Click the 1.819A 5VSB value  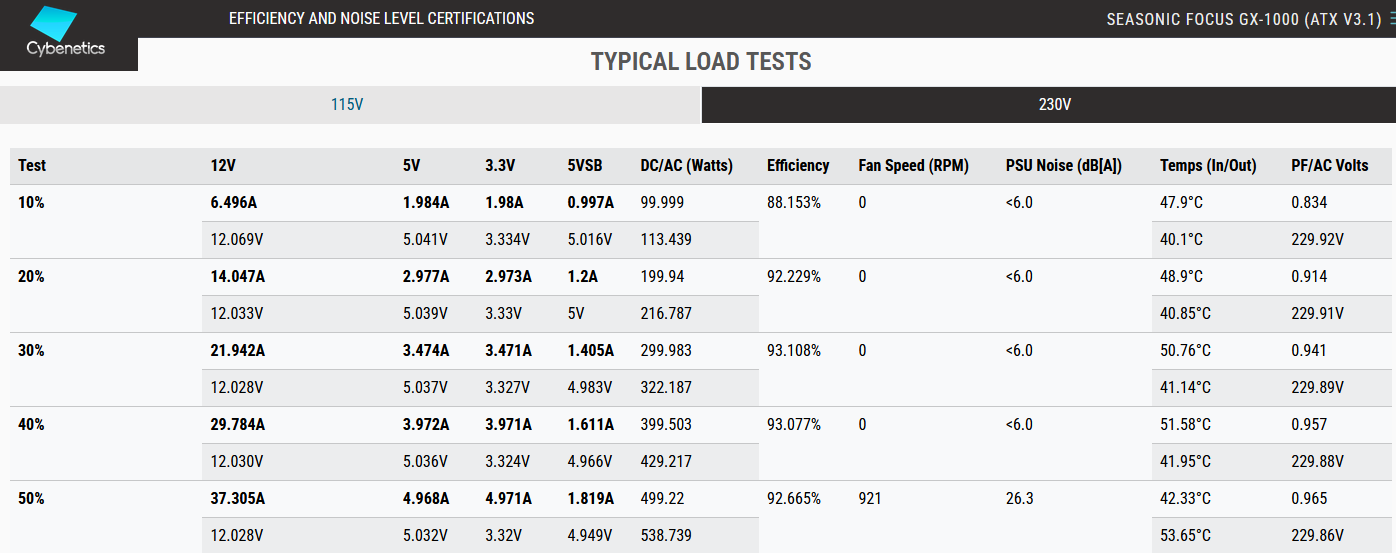click(x=590, y=499)
